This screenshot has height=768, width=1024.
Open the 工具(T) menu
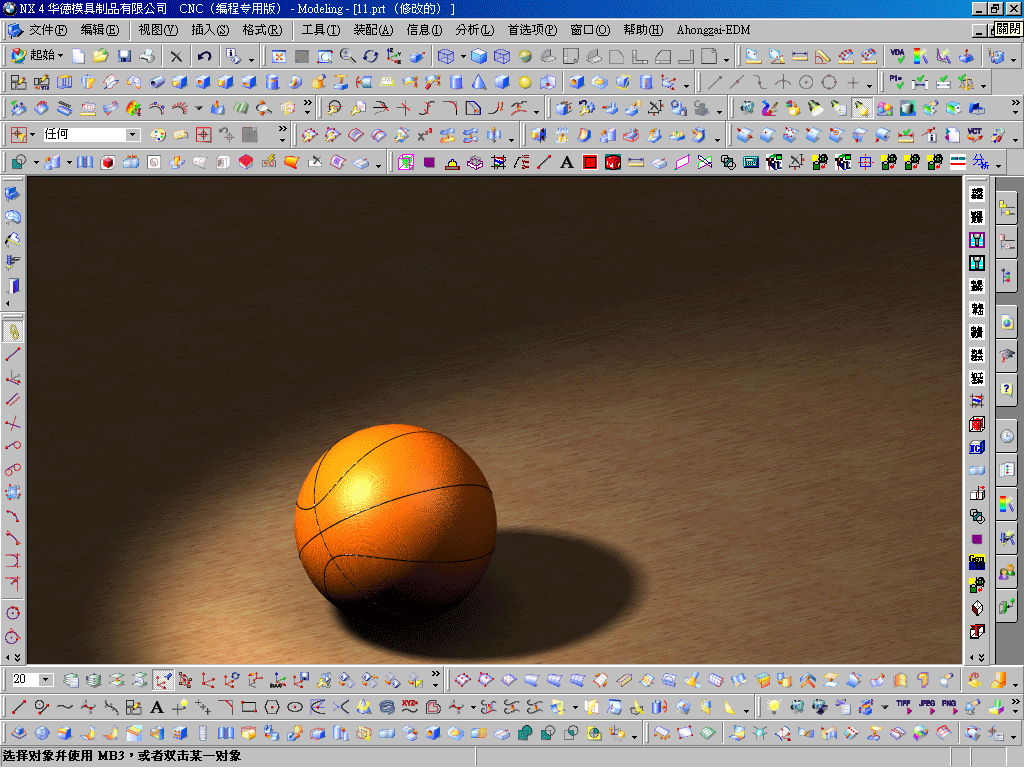(321, 30)
